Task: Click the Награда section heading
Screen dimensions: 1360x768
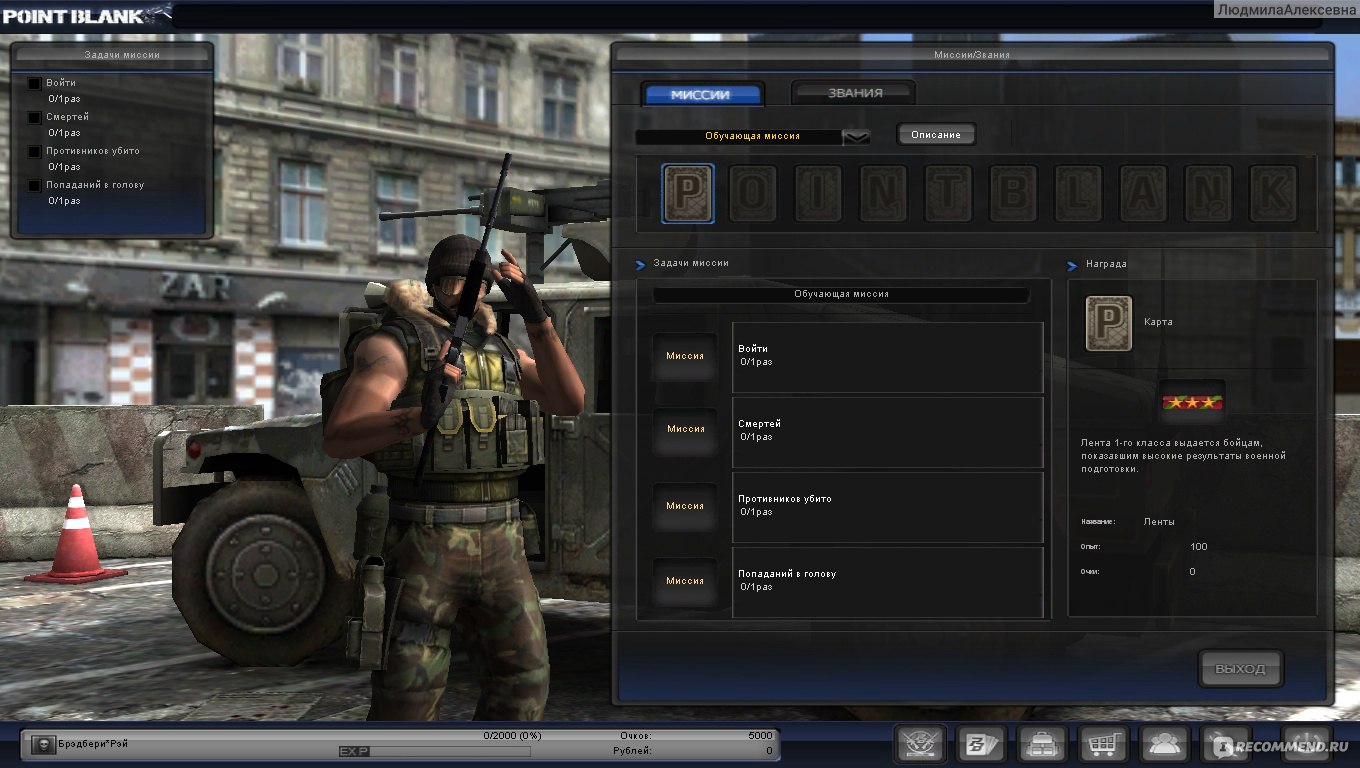Action: point(1106,265)
